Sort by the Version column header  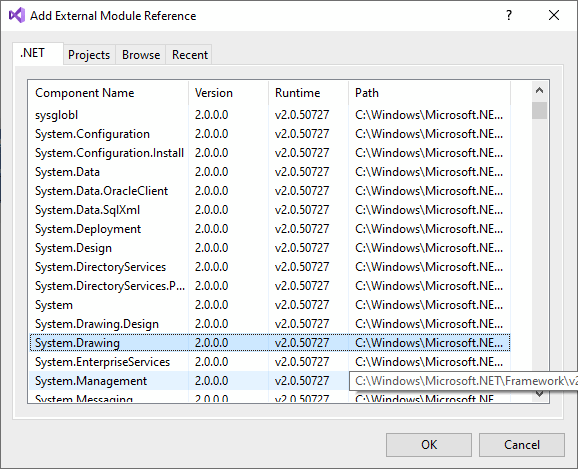tap(228, 93)
